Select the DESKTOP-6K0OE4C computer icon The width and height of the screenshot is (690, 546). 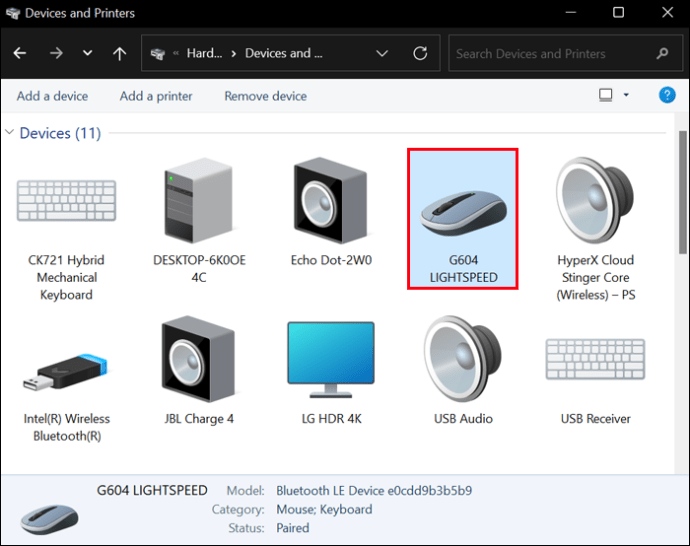(x=199, y=201)
